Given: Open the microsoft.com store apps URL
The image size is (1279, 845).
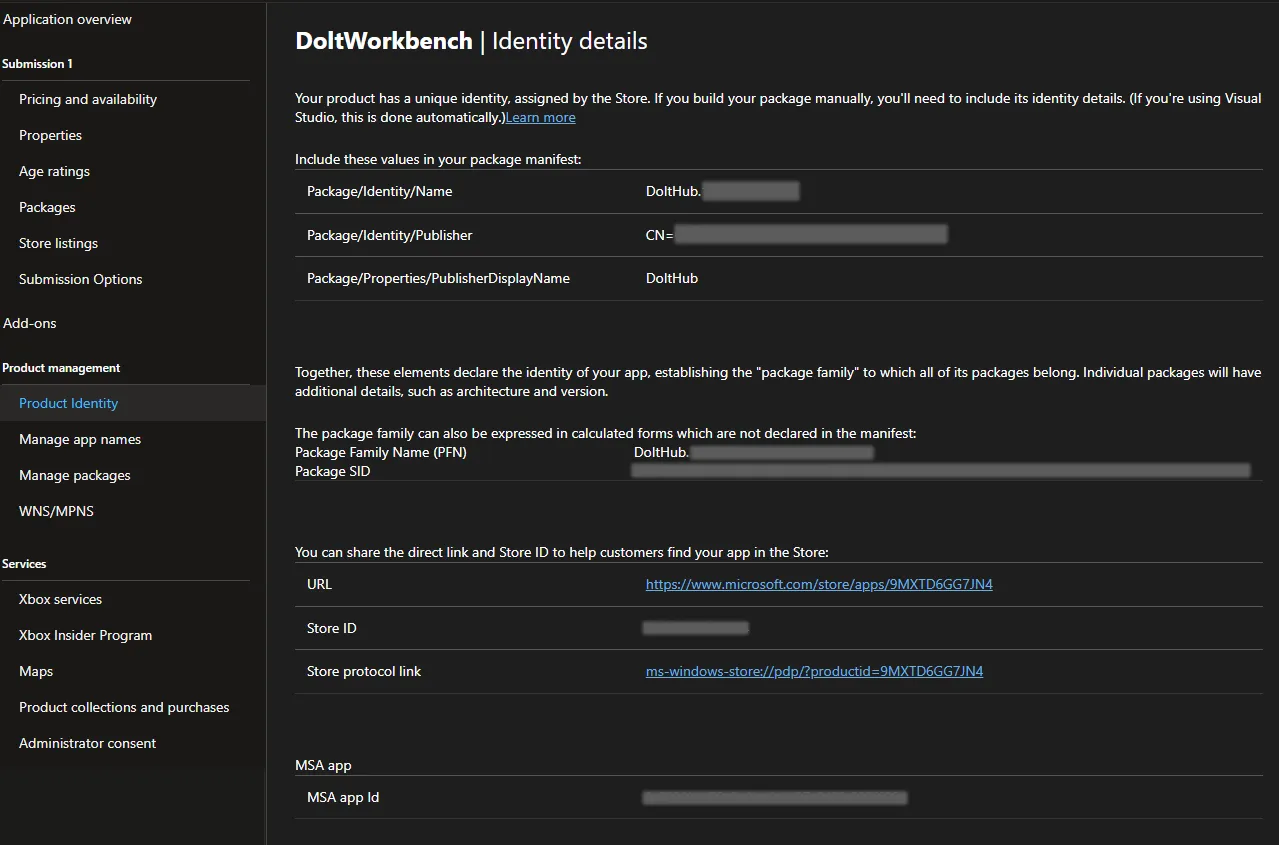Looking at the screenshot, I should (819, 584).
